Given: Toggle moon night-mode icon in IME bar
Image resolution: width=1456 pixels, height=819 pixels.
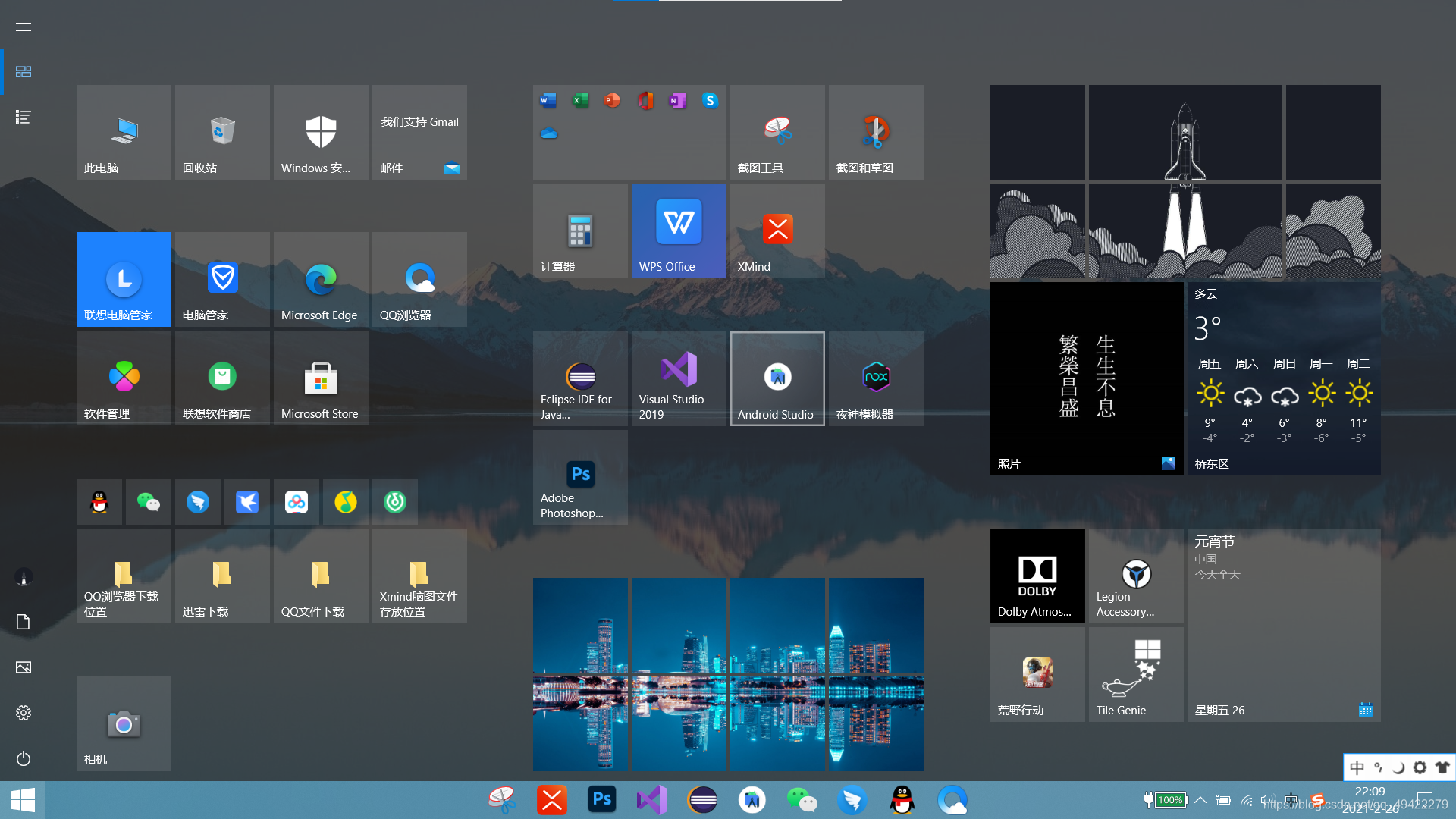Looking at the screenshot, I should (x=1399, y=767).
